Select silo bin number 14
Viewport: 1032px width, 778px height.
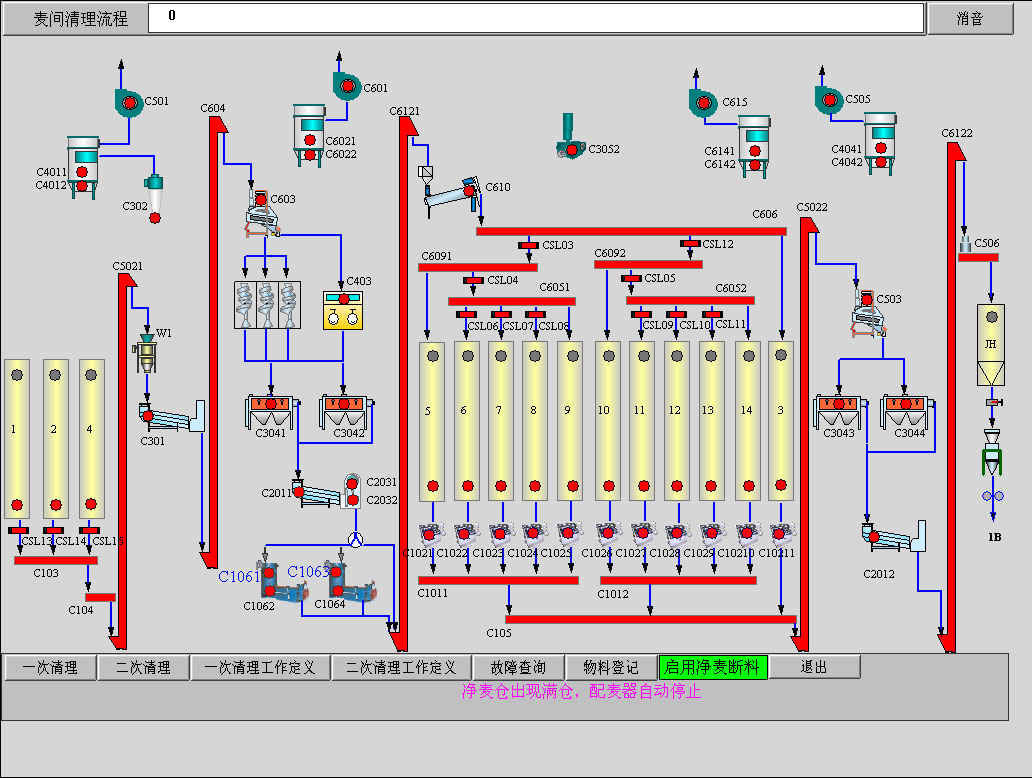pyautogui.click(x=748, y=421)
